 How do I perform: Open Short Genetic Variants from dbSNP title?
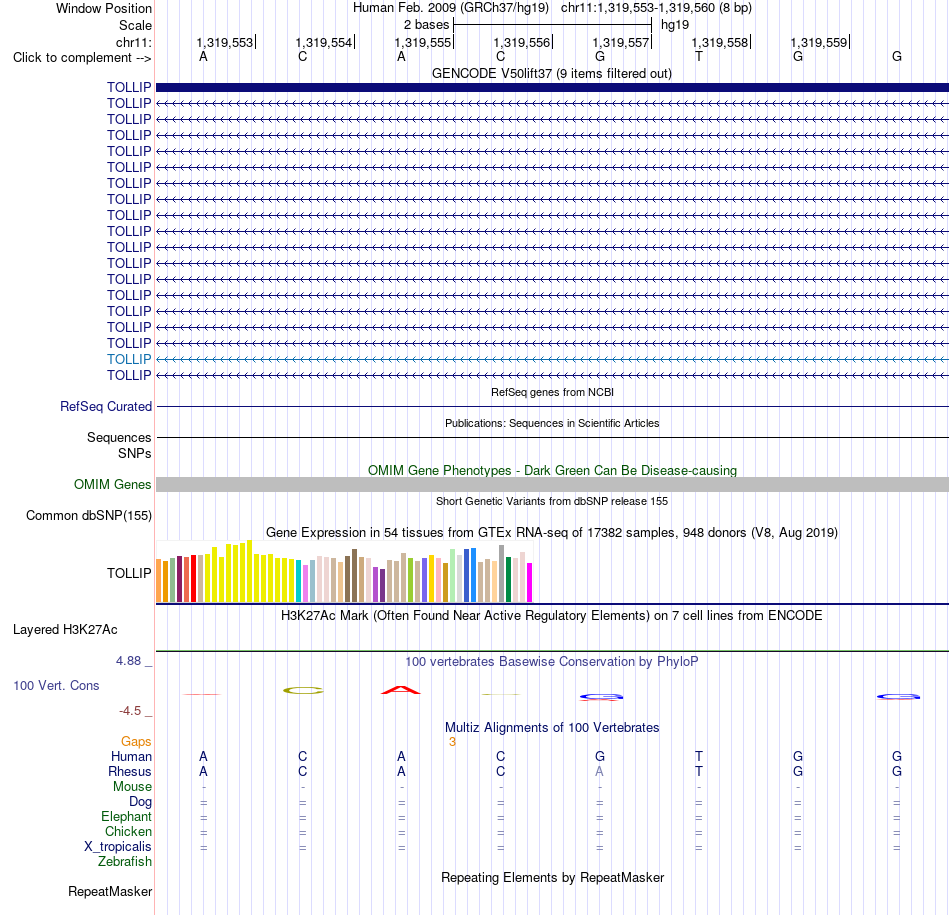(x=552, y=501)
